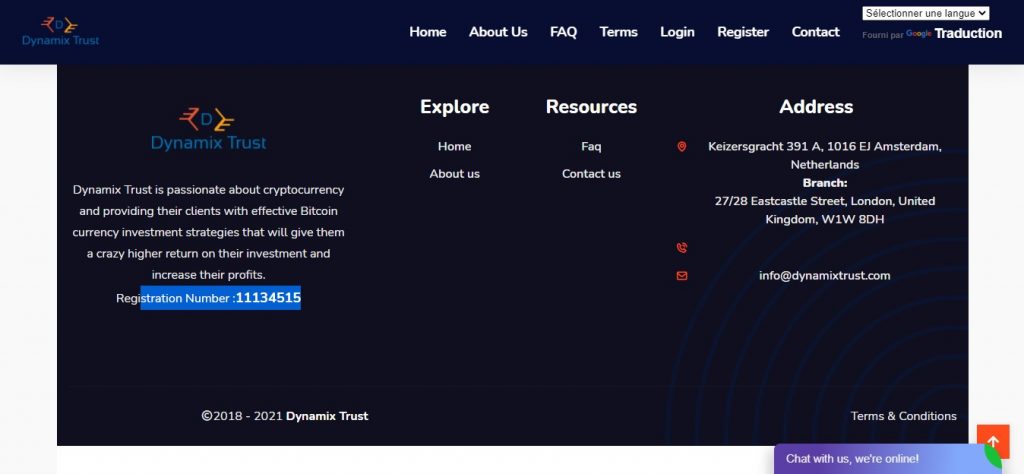Open Contact us under Resources

point(591,173)
